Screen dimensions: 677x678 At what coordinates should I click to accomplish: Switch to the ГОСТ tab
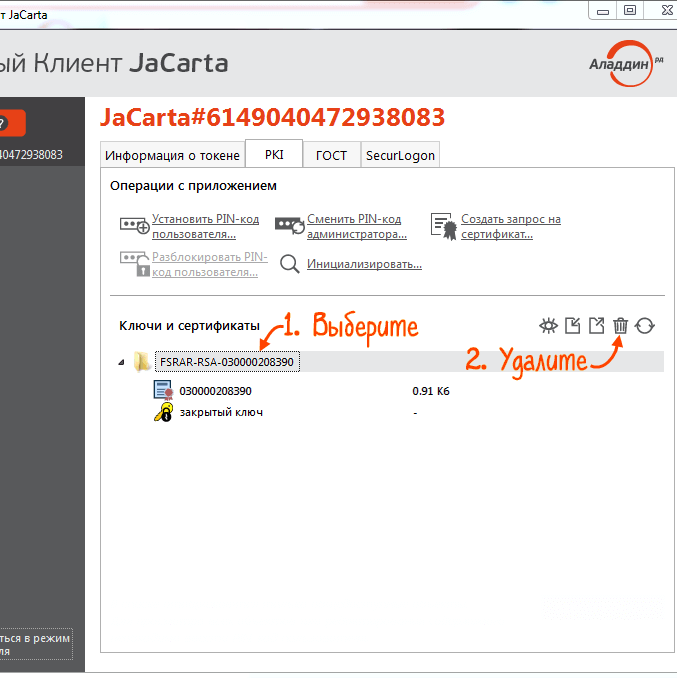click(331, 155)
